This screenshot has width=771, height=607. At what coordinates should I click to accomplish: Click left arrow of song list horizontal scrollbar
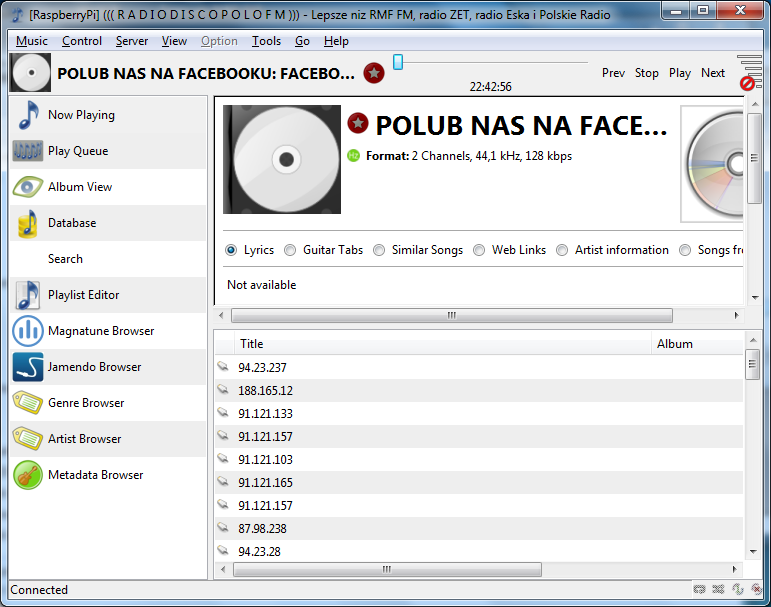coord(223,569)
